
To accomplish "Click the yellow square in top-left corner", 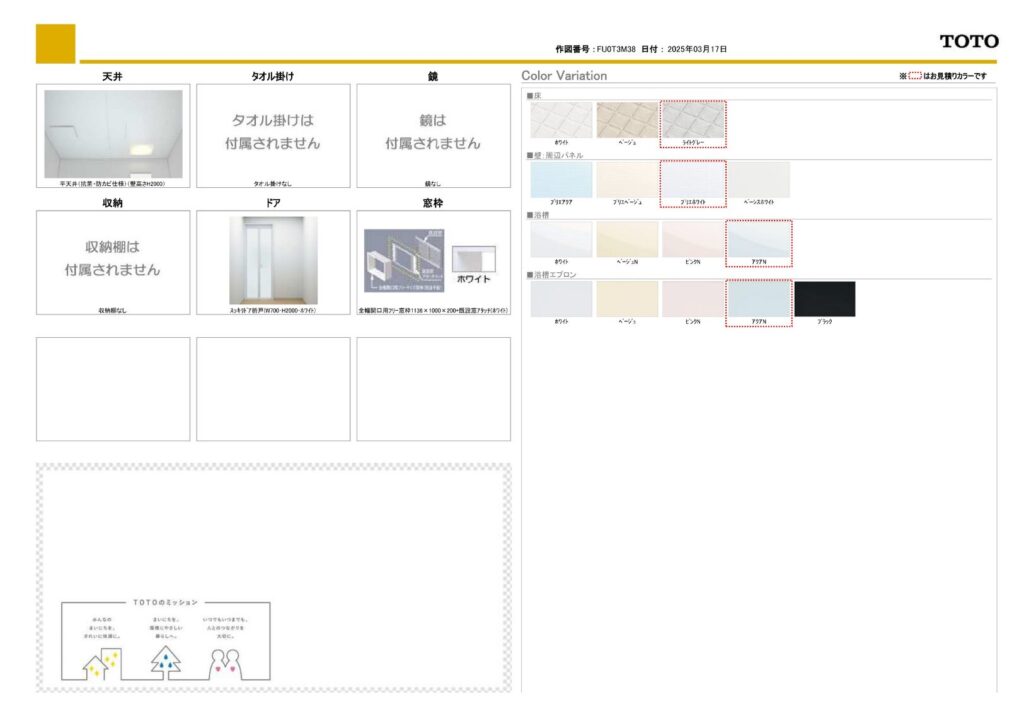I will 55,43.
